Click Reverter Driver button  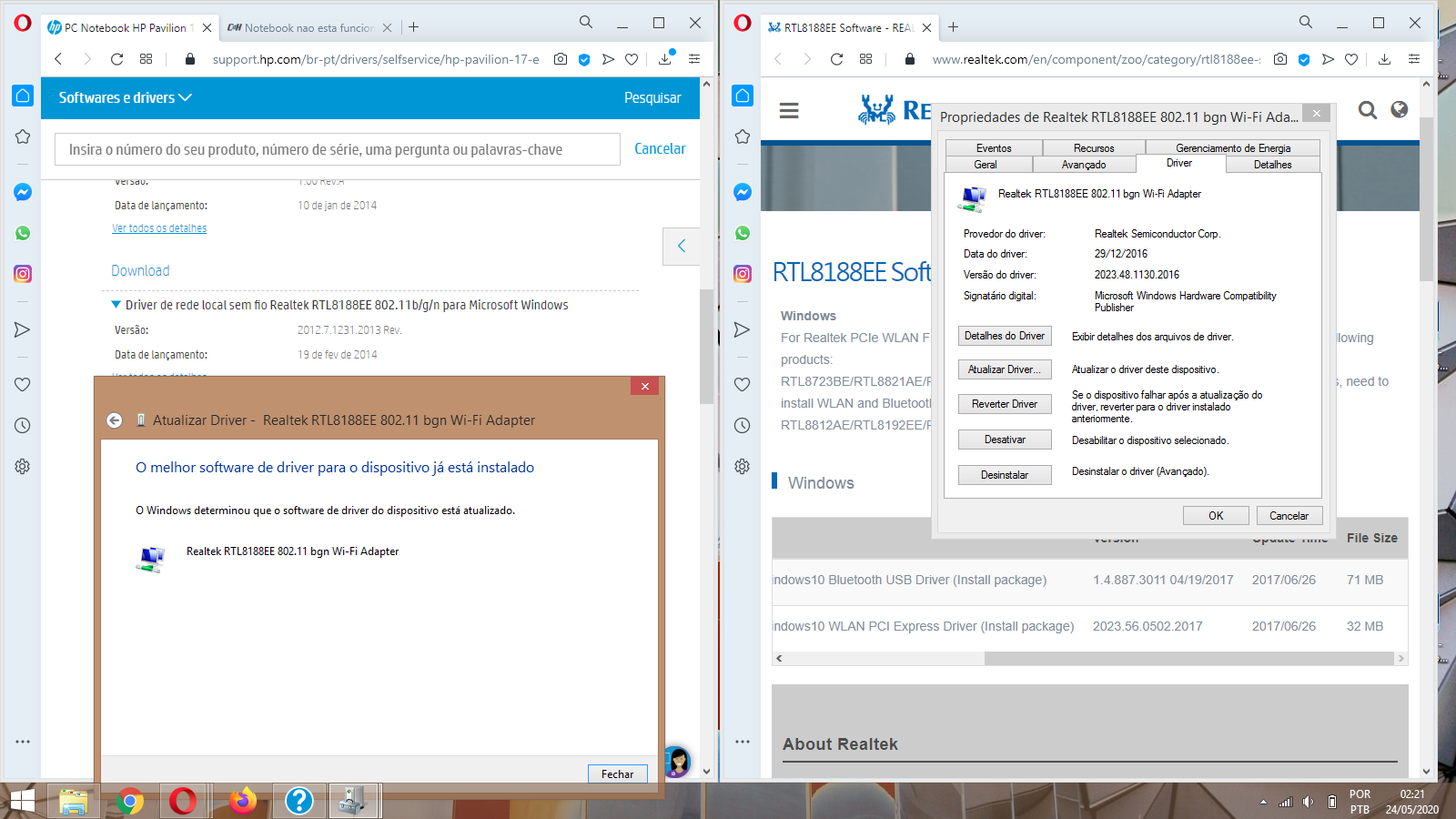tap(1005, 404)
